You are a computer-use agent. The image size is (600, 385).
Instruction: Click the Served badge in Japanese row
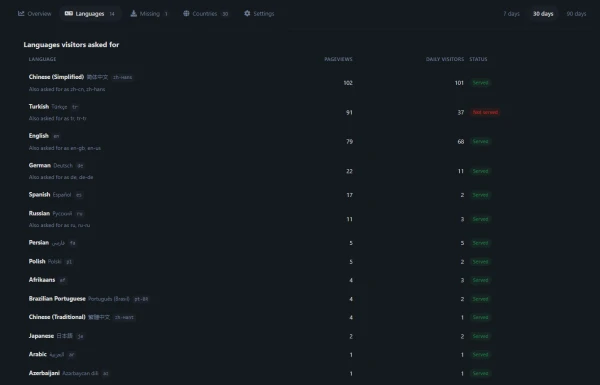480,336
